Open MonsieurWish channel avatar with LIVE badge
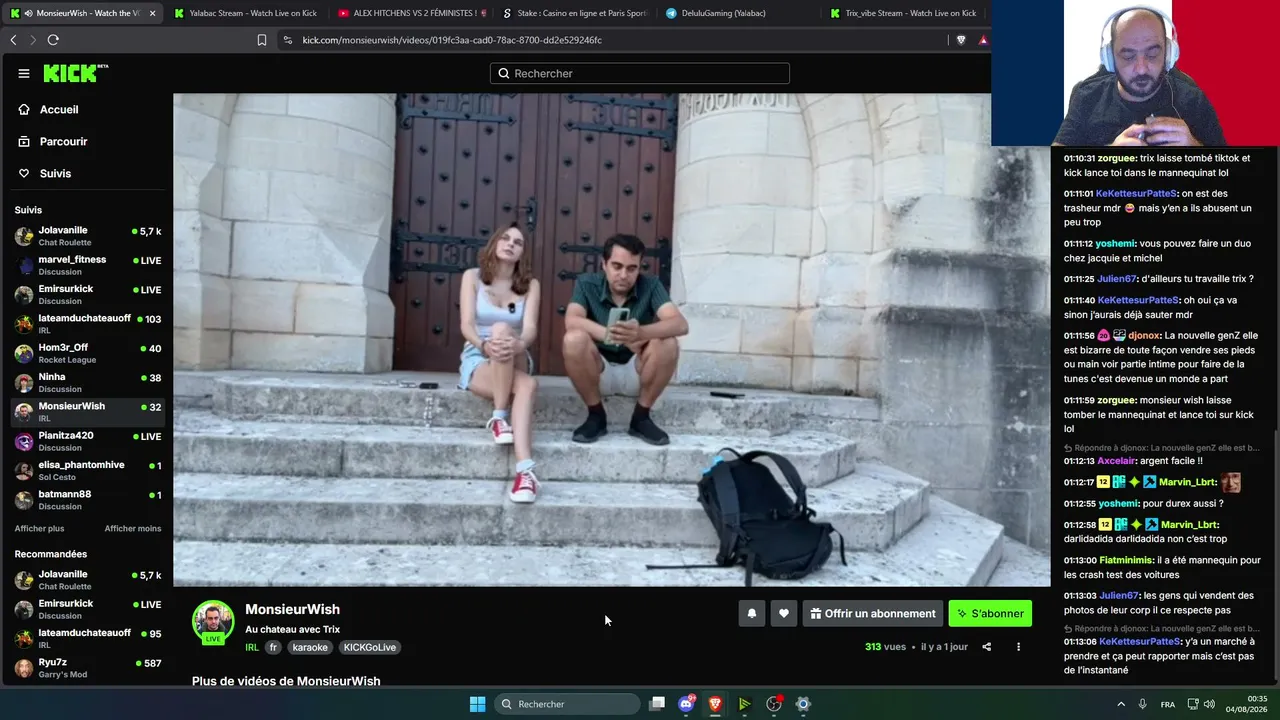 (213, 622)
